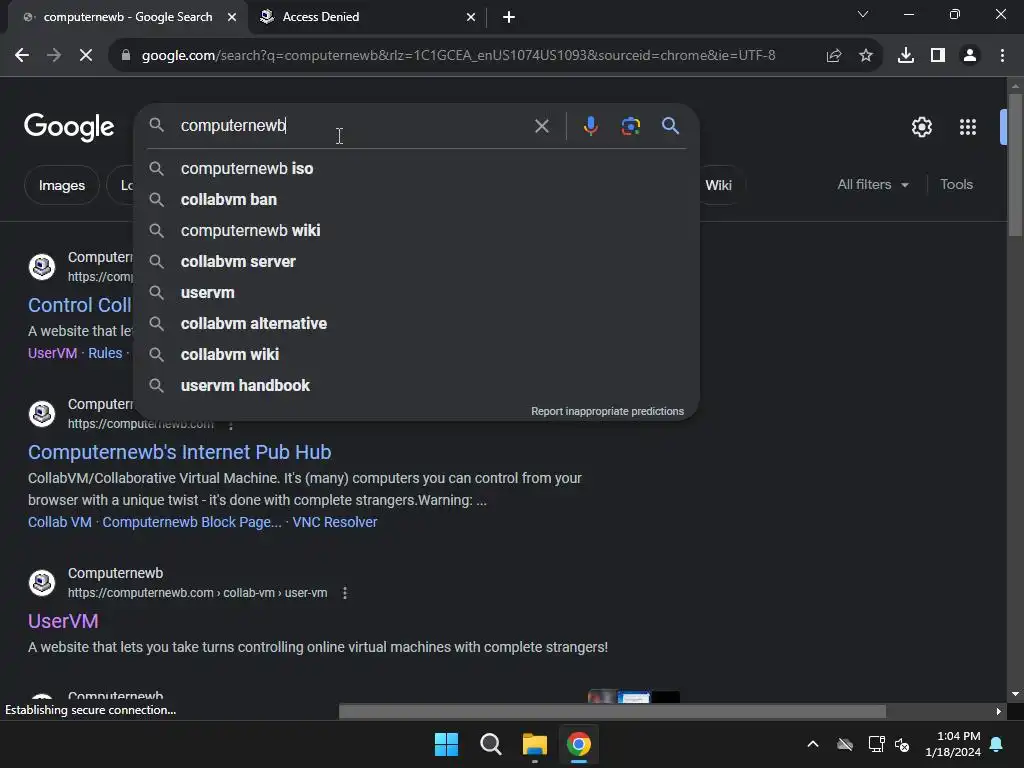Search by image with Google Lens
Image resolution: width=1024 pixels, height=768 pixels.
coord(631,126)
